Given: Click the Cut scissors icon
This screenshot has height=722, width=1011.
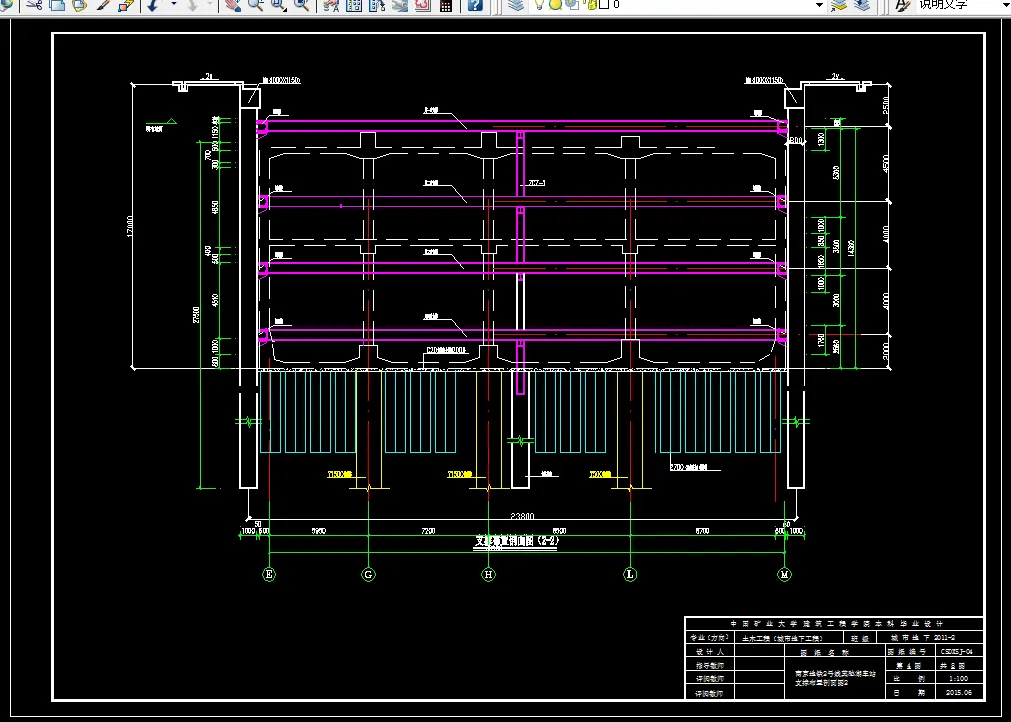Looking at the screenshot, I should click(x=35, y=5).
